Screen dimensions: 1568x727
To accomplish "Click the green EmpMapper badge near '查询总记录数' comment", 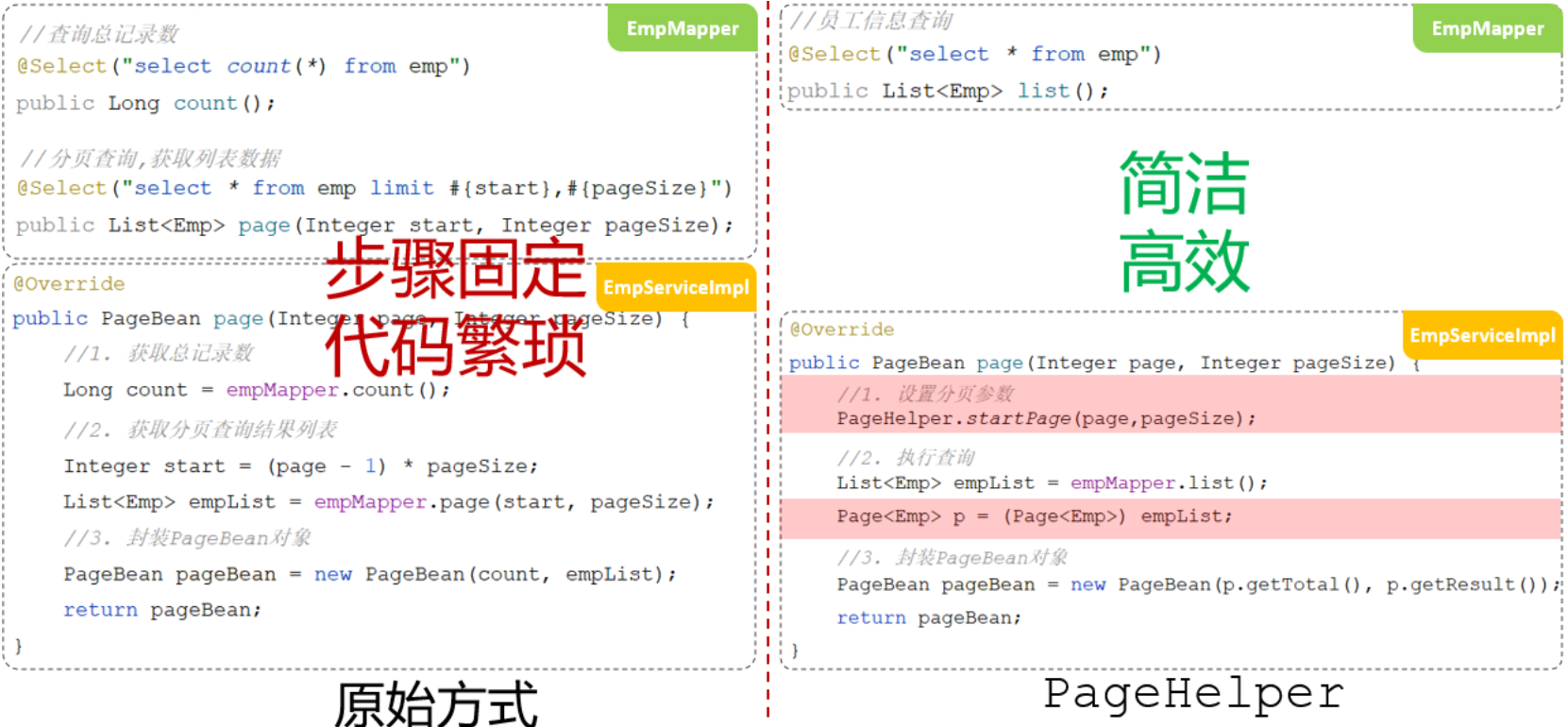I will pos(683,28).
